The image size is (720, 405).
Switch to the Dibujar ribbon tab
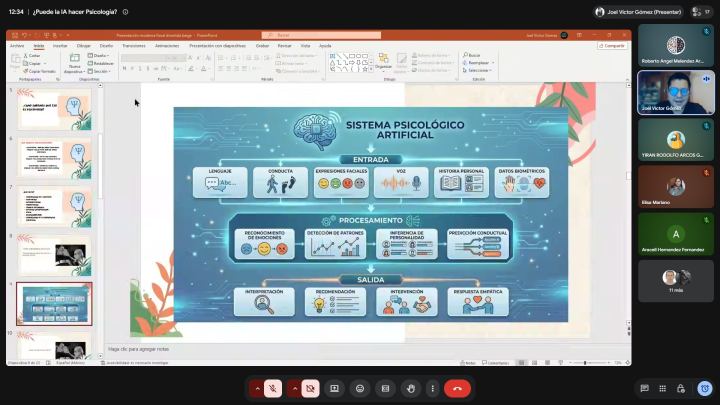[x=84, y=46]
